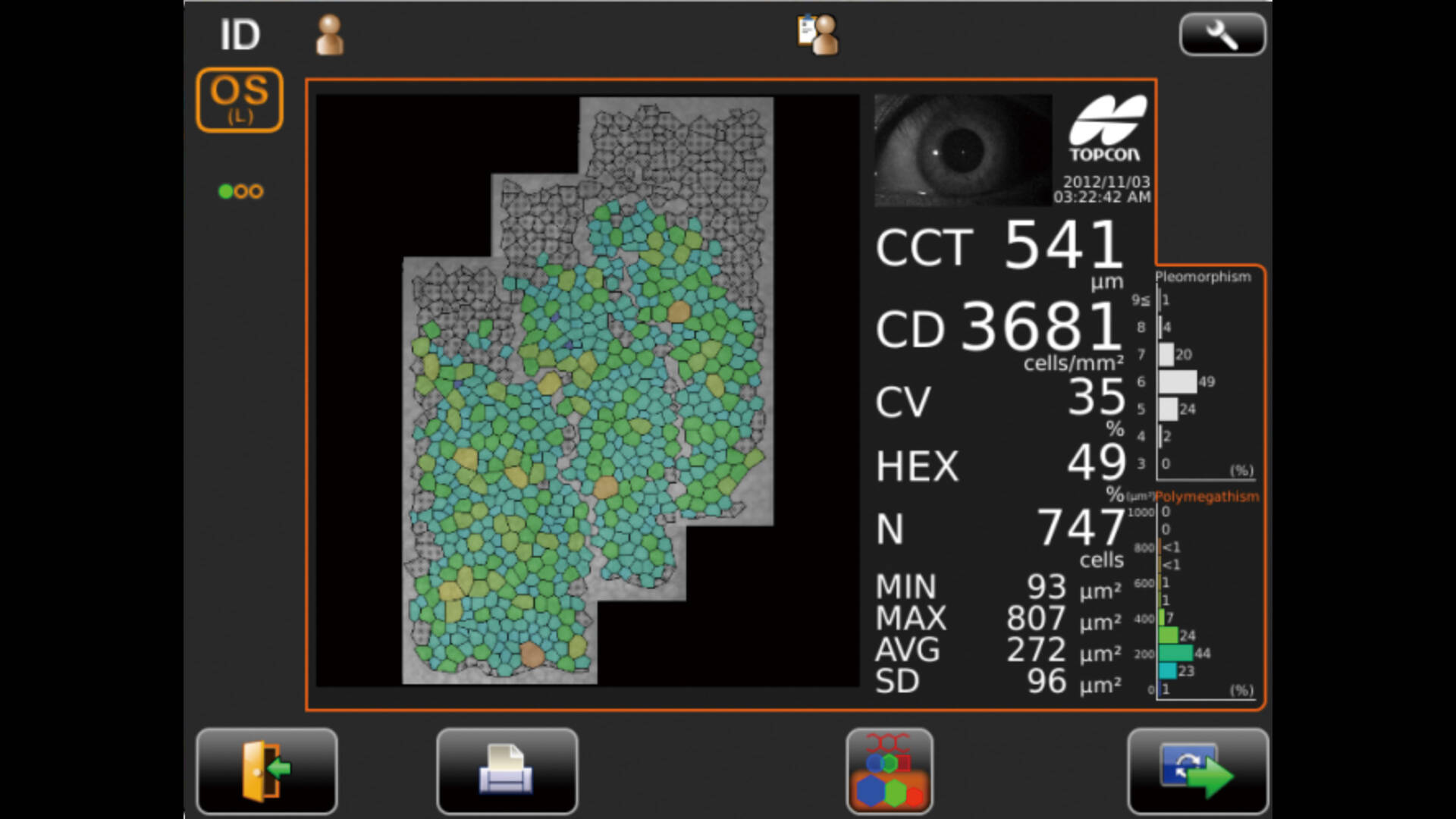1456x819 pixels.
Task: Click the printer button
Action: (507, 770)
